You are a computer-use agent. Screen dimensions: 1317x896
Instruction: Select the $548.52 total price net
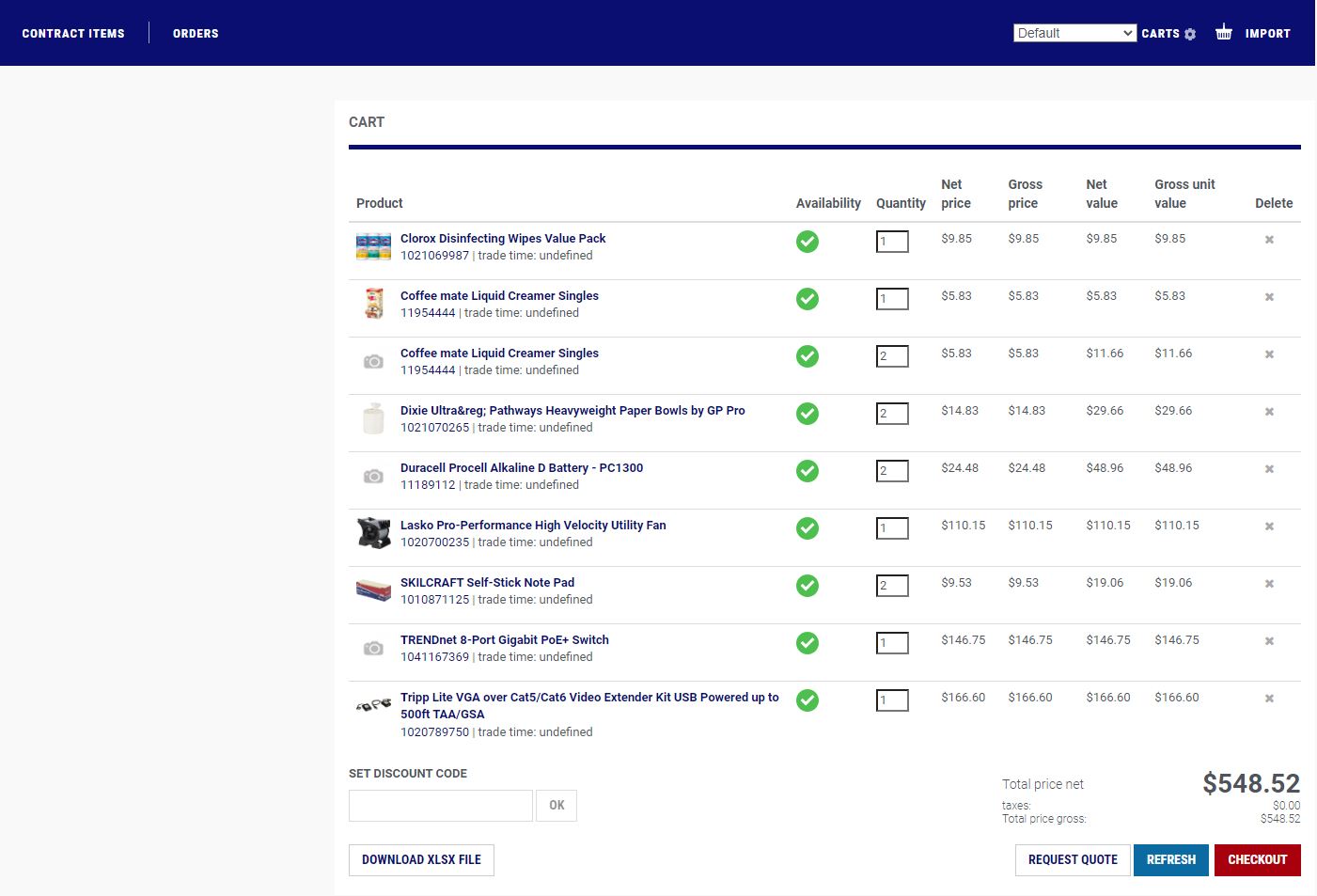pyautogui.click(x=1251, y=783)
